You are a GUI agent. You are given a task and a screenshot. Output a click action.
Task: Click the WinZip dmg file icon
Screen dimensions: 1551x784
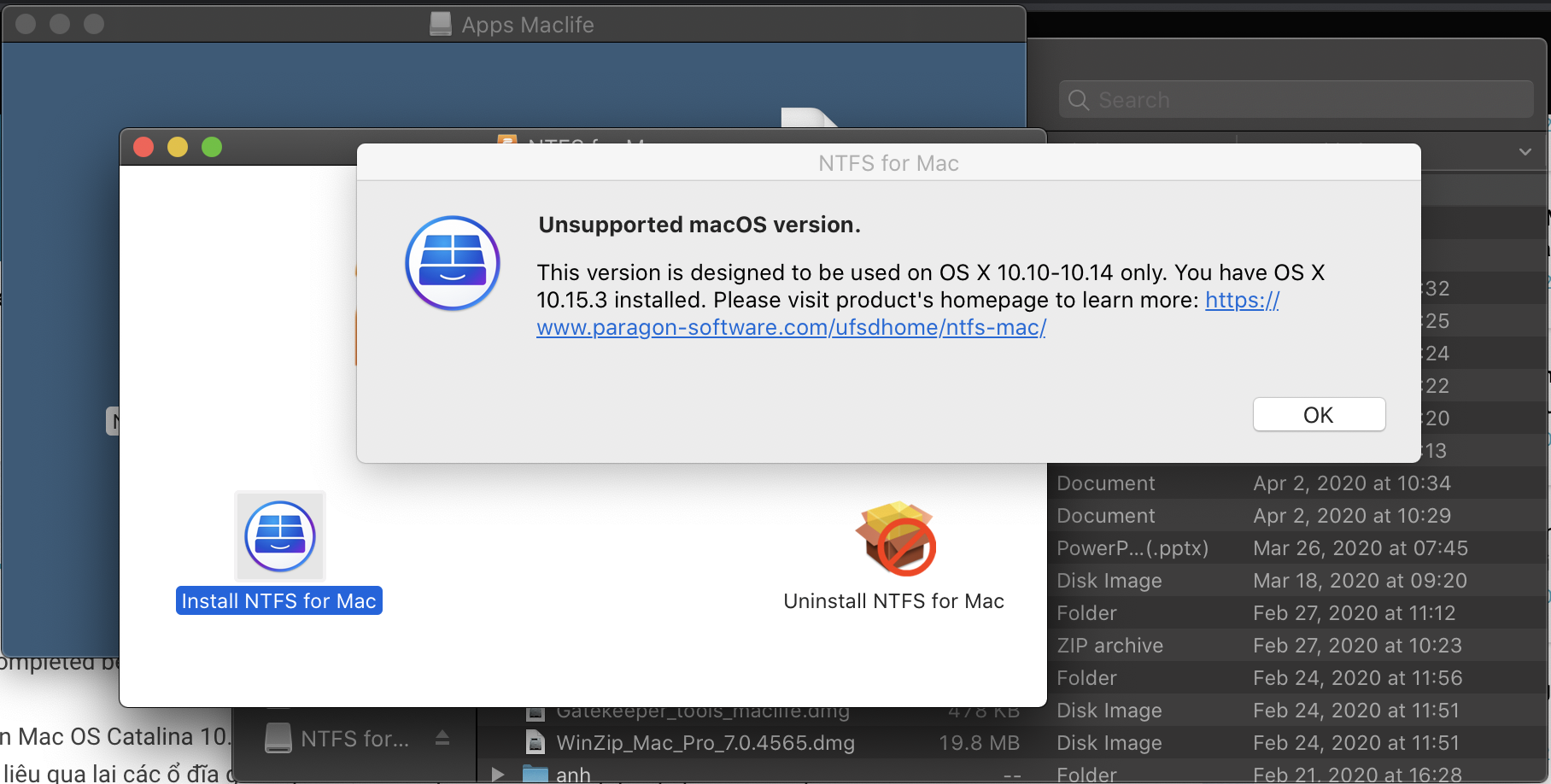(536, 743)
